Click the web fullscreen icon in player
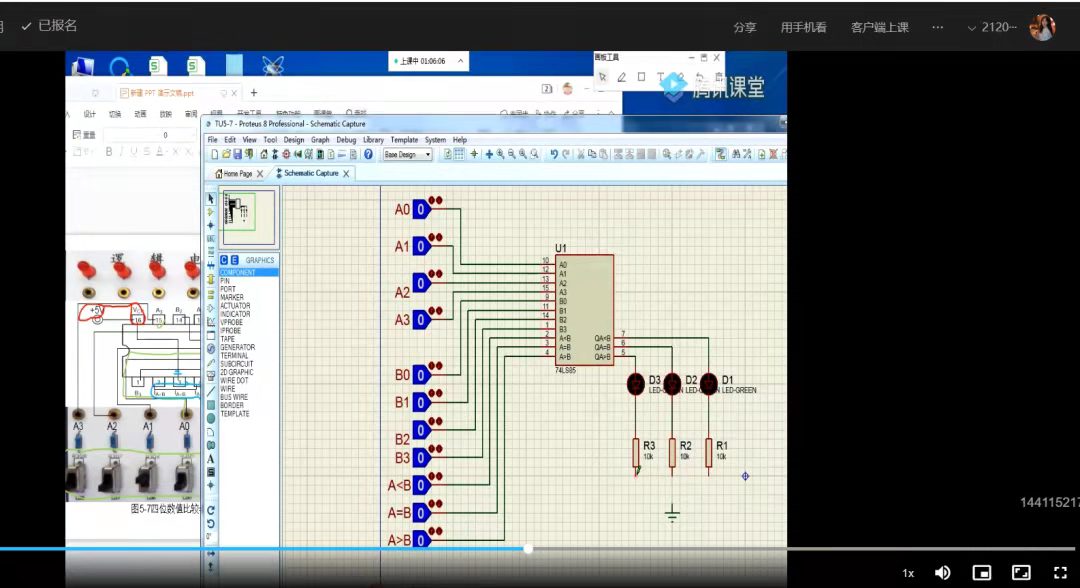This screenshot has height=588, width=1080. (1021, 573)
